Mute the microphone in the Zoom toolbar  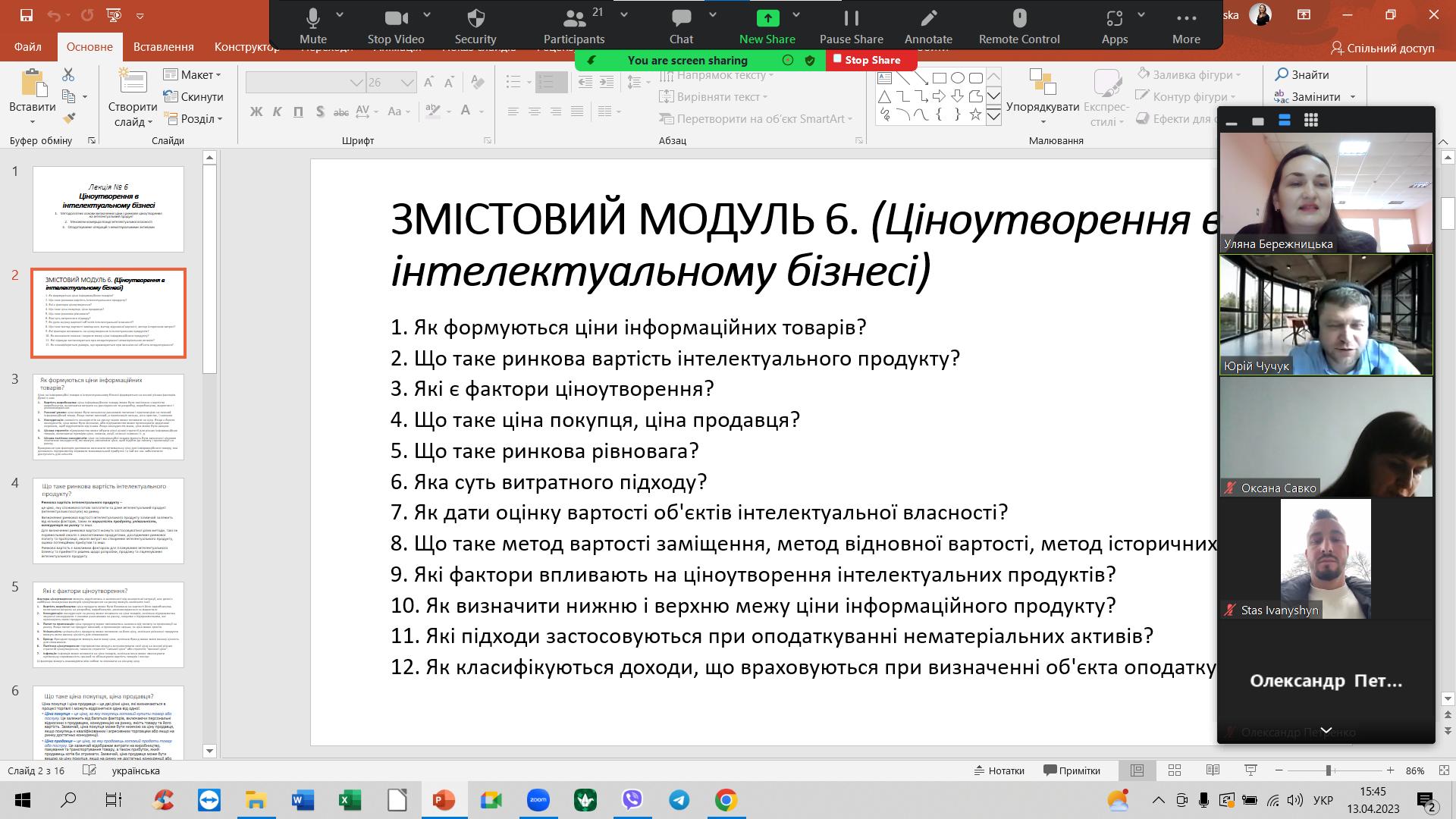(x=312, y=25)
